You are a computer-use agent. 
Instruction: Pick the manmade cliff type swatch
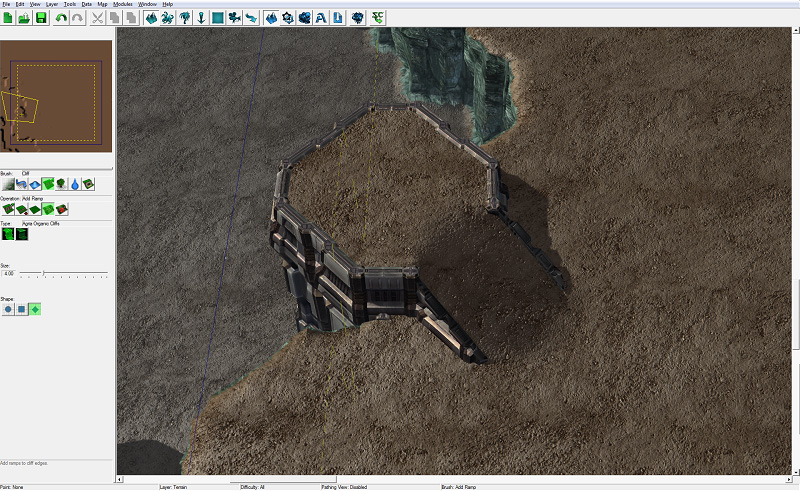pyautogui.click(x=22, y=234)
